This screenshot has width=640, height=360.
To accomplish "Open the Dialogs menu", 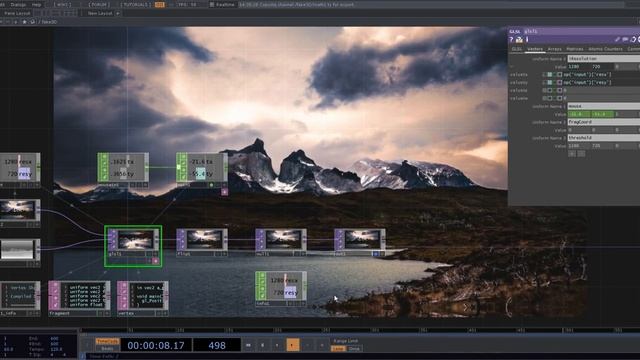I will tap(18, 4).
